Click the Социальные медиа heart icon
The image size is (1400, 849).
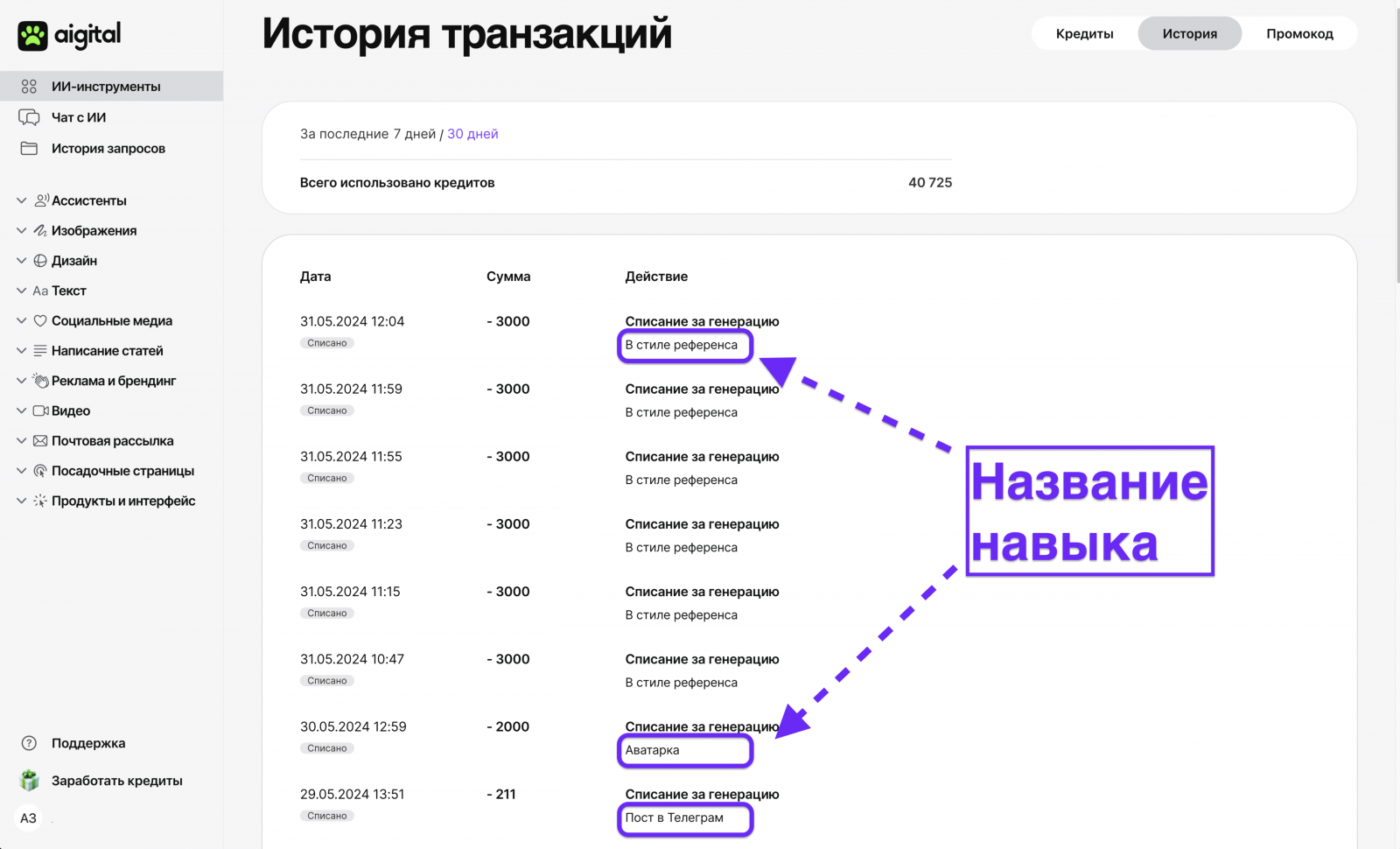(x=40, y=321)
